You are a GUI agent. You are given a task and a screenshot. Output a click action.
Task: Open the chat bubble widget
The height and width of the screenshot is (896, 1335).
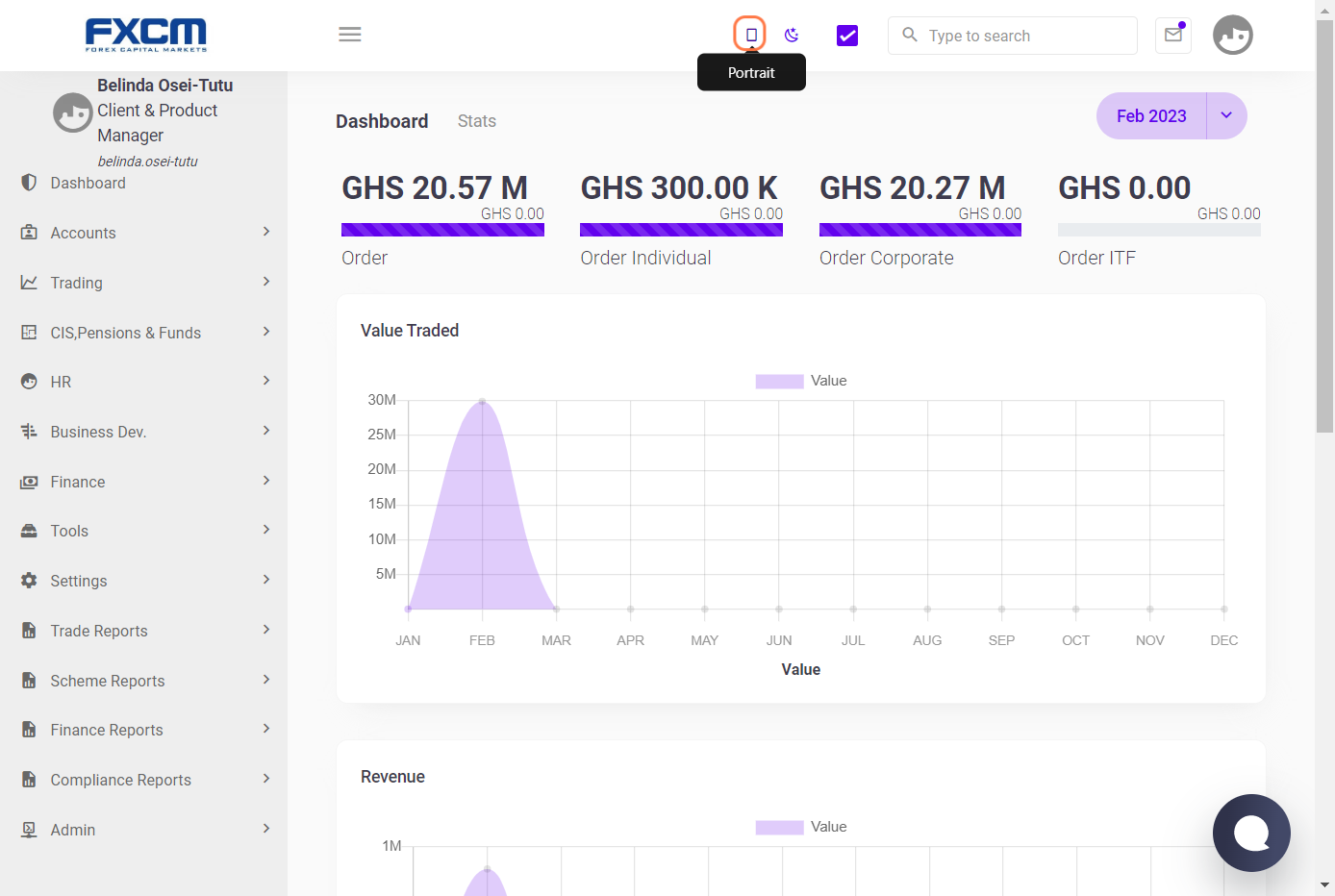(x=1251, y=833)
